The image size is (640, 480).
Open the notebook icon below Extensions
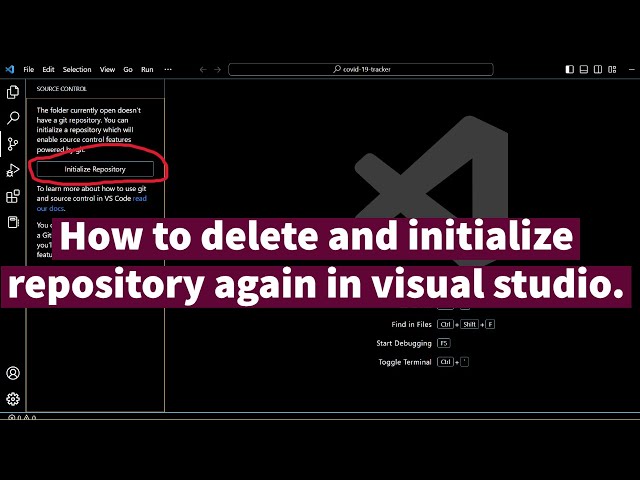coord(13,222)
